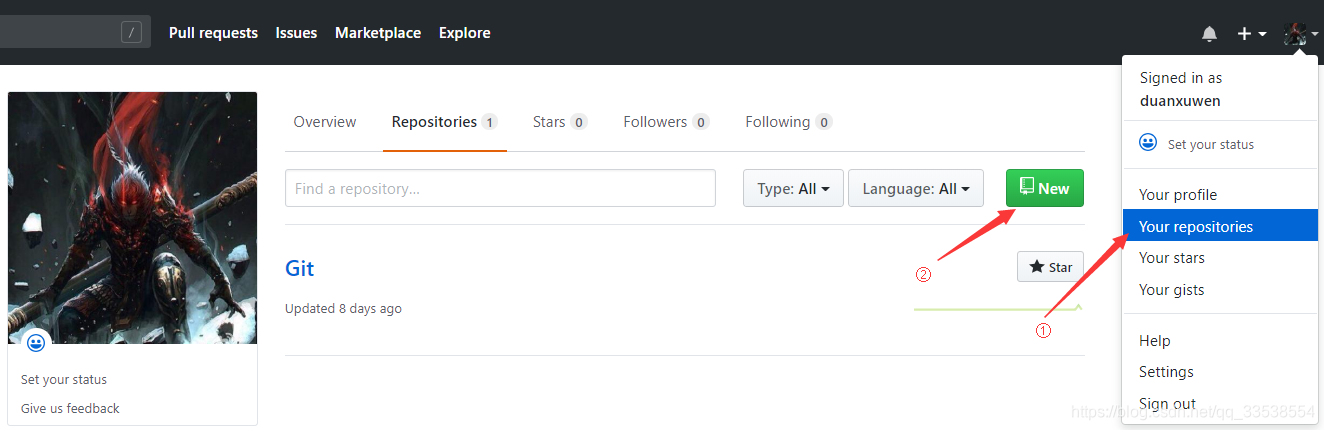Open Issues in the top navigation
1324x430 pixels.
click(296, 33)
